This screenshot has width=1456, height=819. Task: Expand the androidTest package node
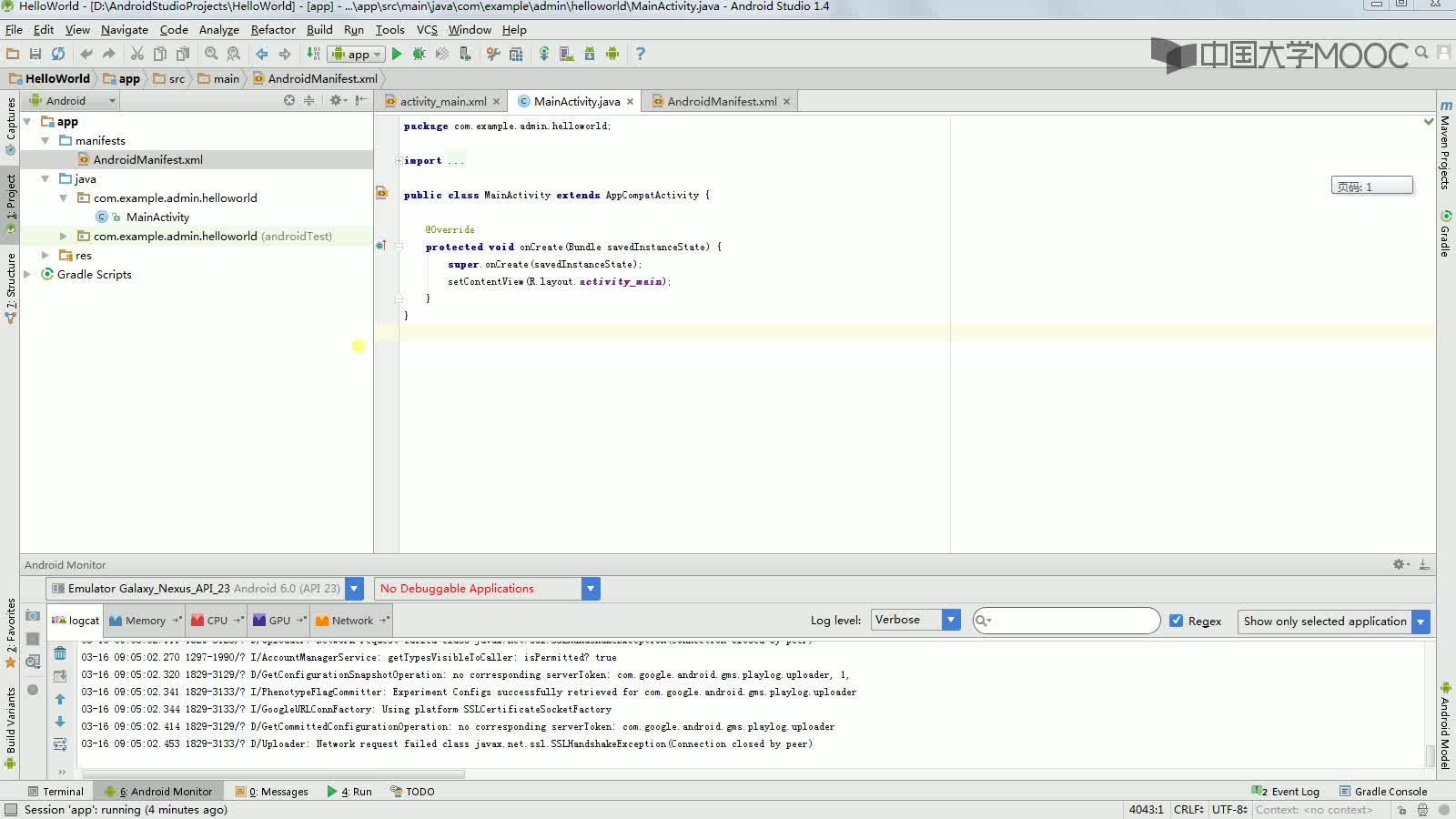tap(64, 237)
